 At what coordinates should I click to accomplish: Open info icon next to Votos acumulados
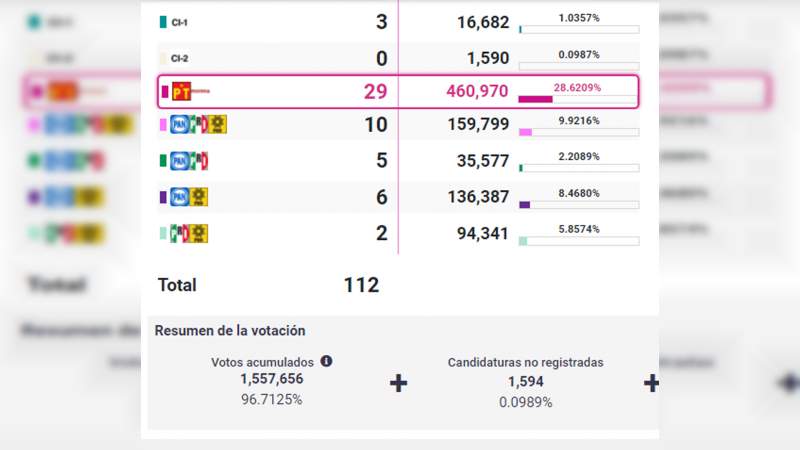[327, 361]
